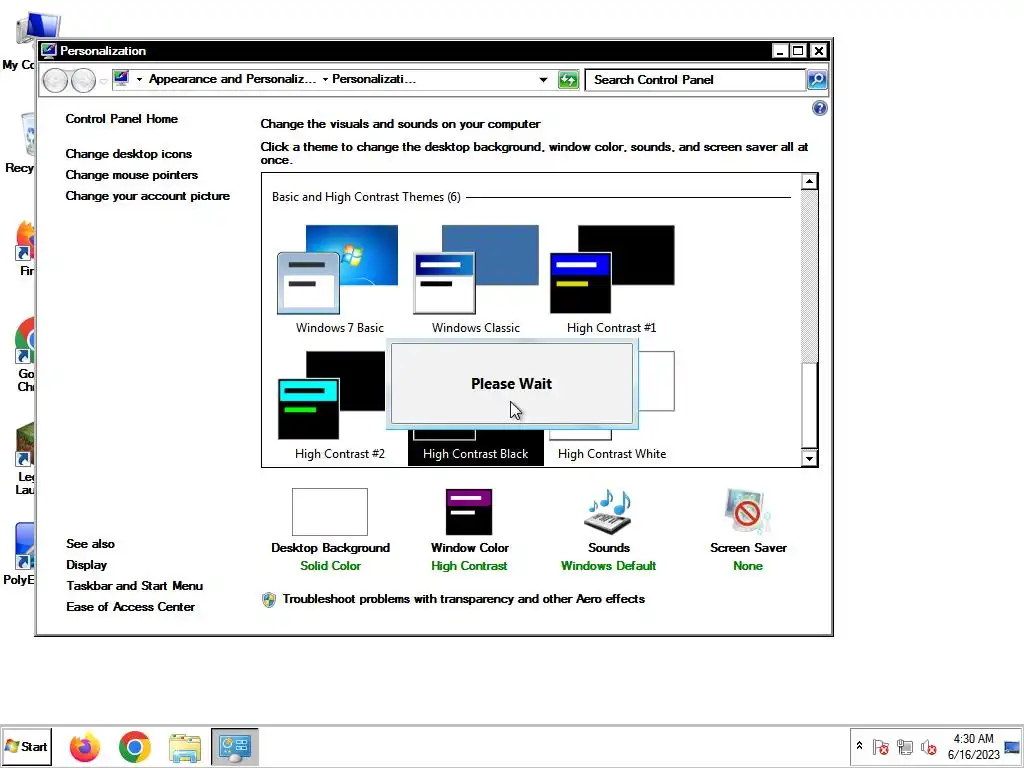Click the Please Wait dialog
Viewport: 1024px width, 768px height.
pos(512,383)
